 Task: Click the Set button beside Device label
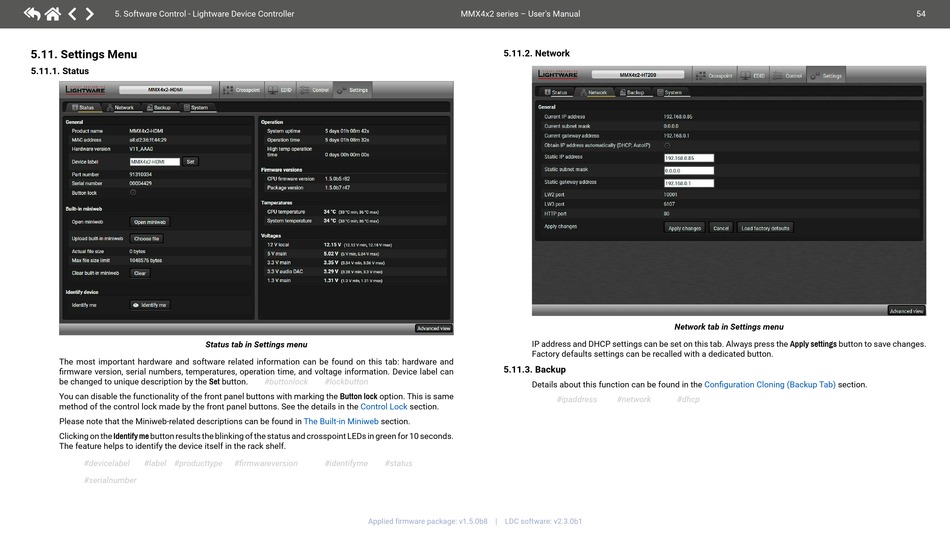[x=190, y=162]
